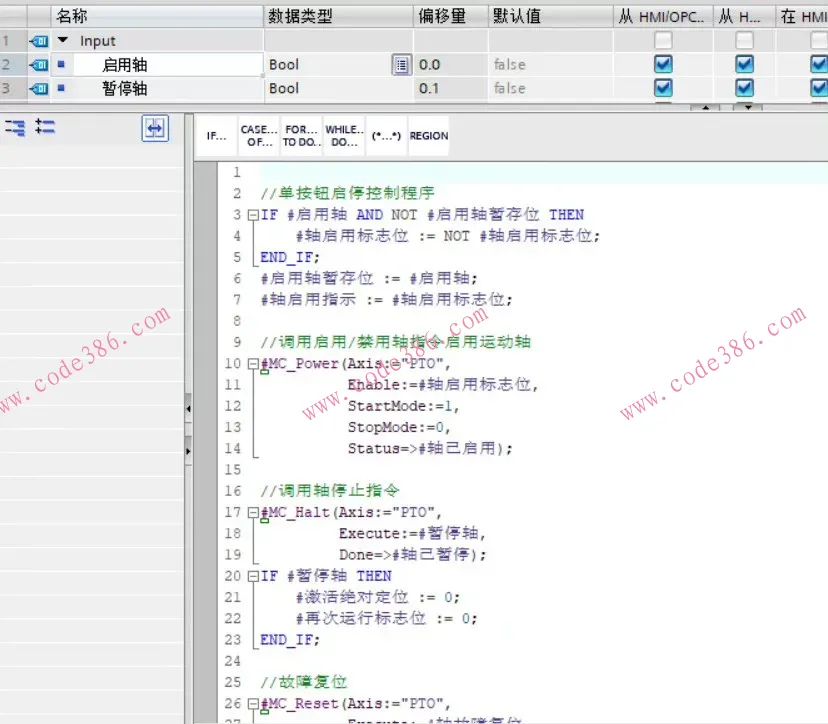Insert CASE OF statement template
The height and width of the screenshot is (724, 828).
point(259,136)
